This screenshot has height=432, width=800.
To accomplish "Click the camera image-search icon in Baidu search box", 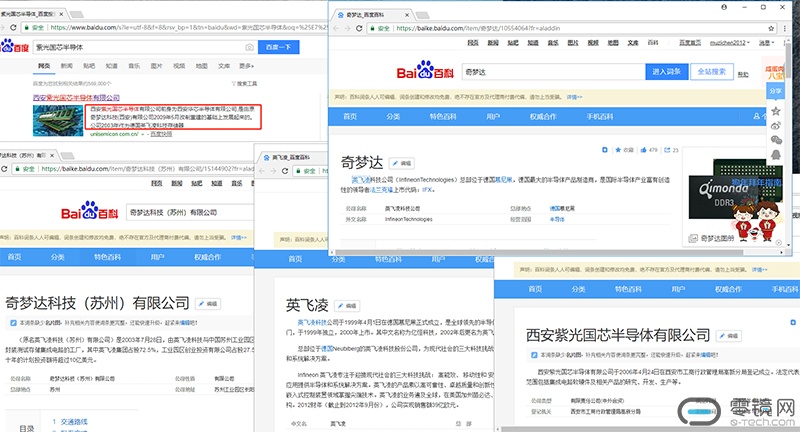I will click(x=247, y=47).
